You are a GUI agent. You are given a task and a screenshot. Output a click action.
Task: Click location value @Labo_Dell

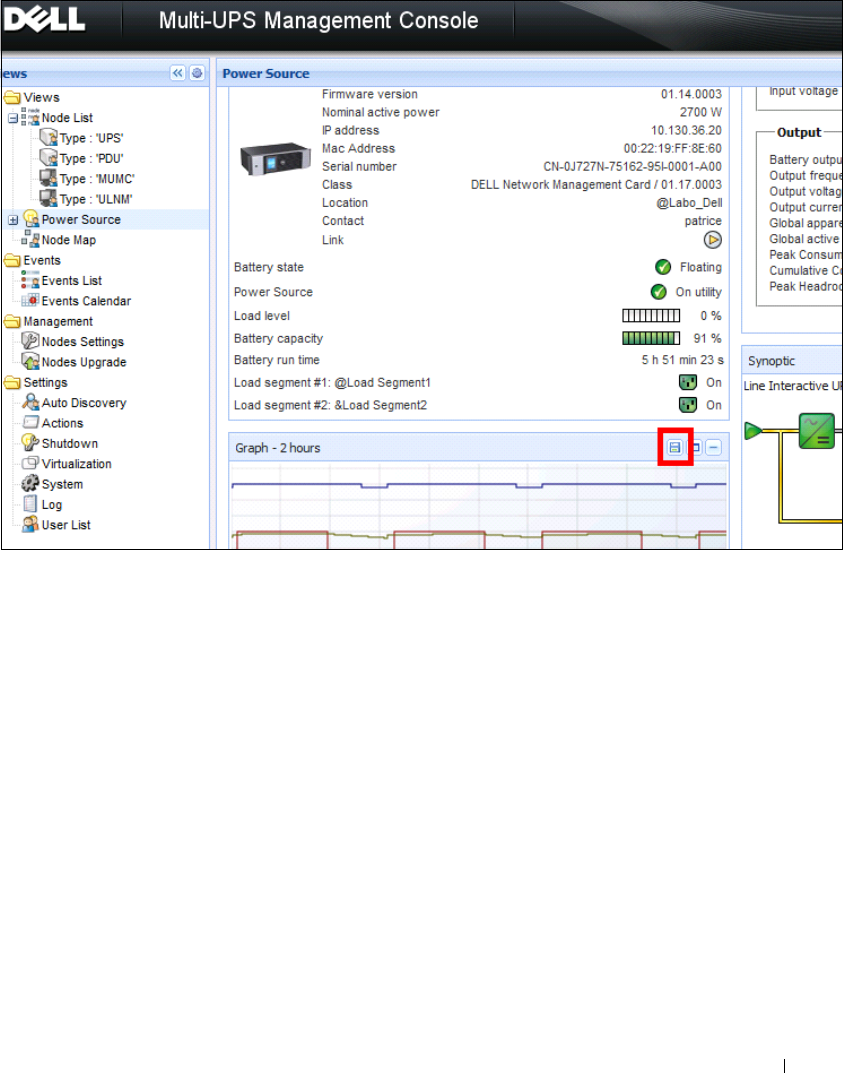pos(689,203)
